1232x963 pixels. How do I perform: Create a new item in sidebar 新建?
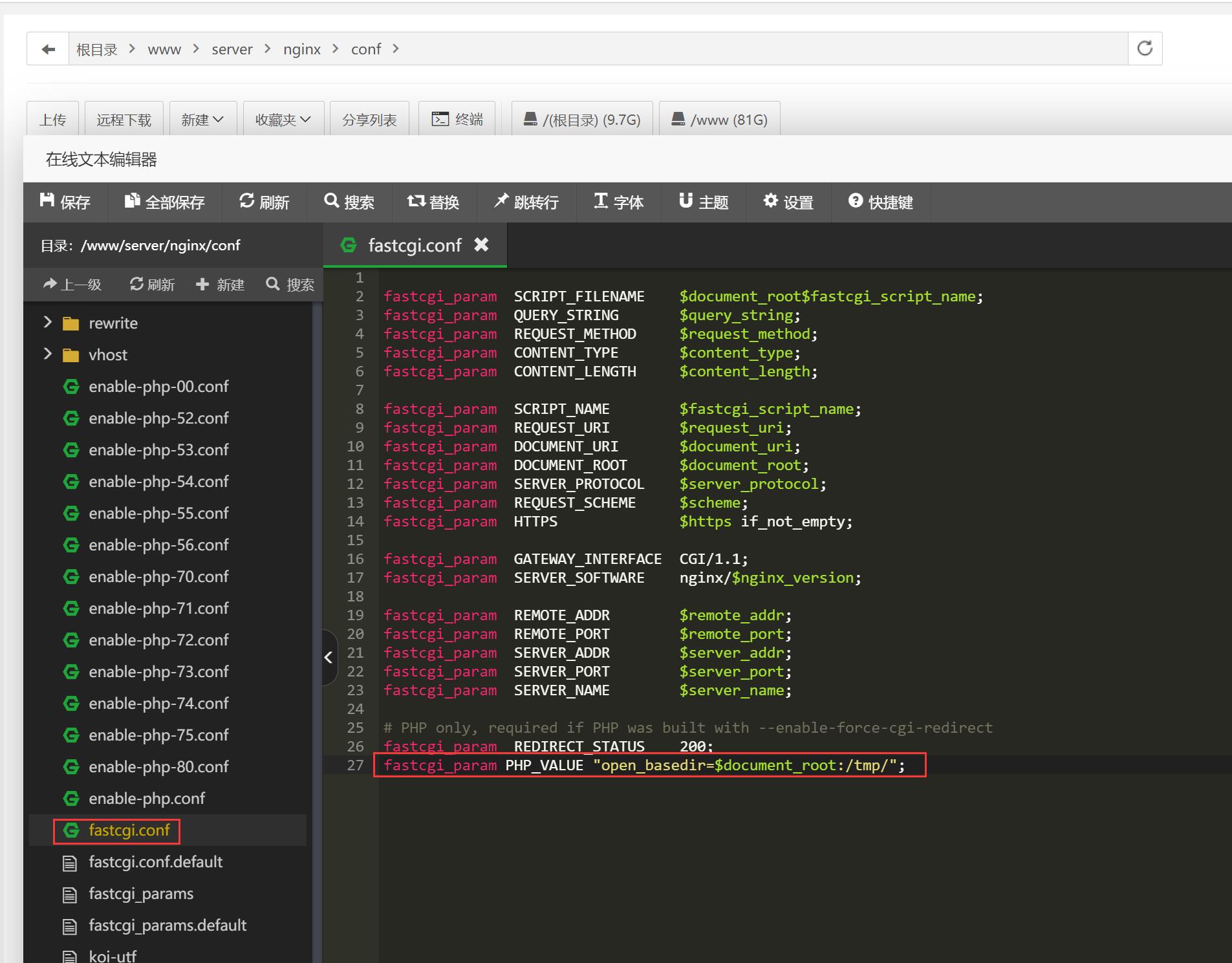coord(220,285)
